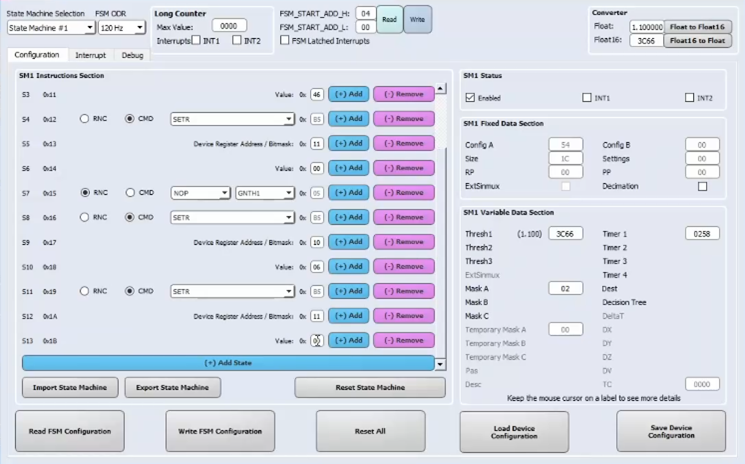Remove state S9

[404, 242]
